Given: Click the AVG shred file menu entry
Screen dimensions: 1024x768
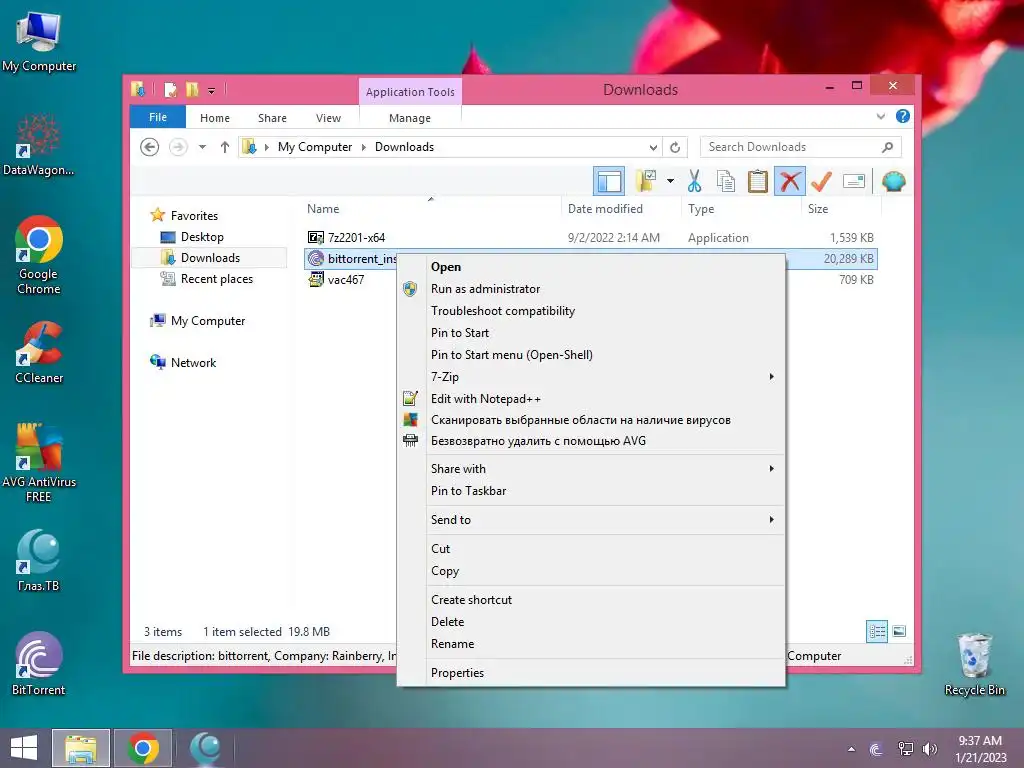Looking at the screenshot, I should [591, 441].
